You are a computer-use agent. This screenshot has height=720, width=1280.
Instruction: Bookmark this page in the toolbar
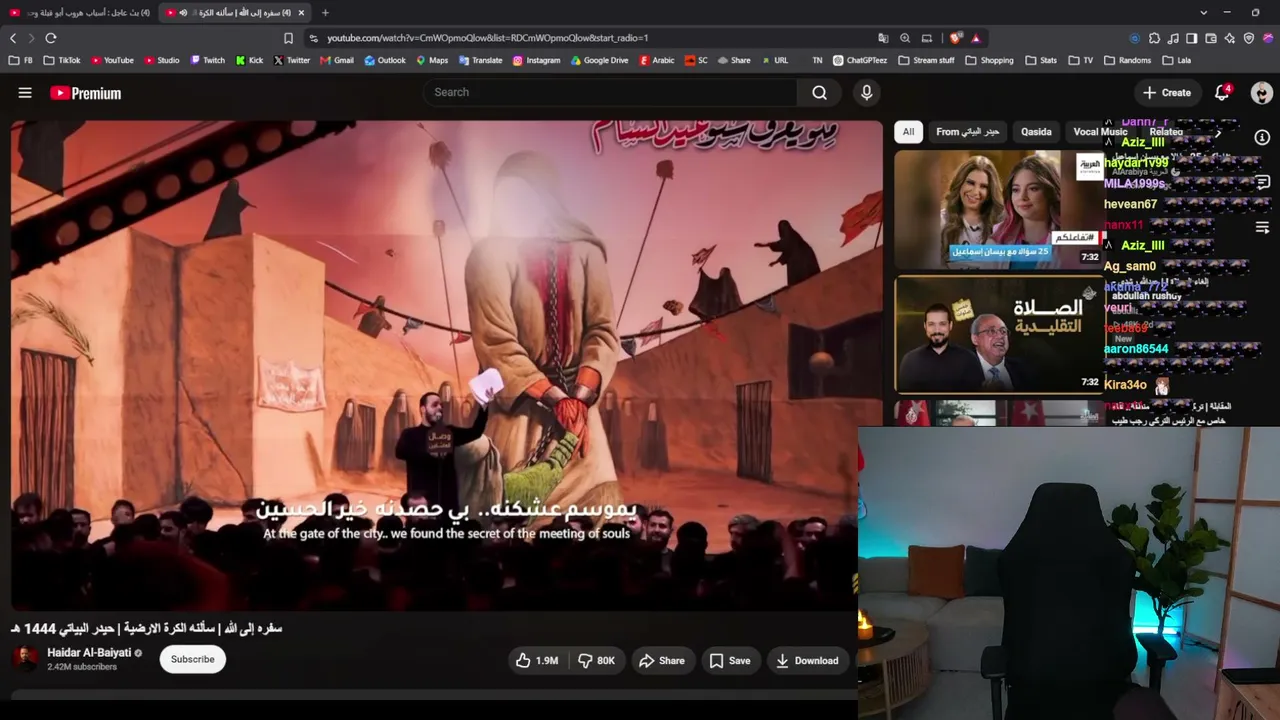click(x=288, y=38)
